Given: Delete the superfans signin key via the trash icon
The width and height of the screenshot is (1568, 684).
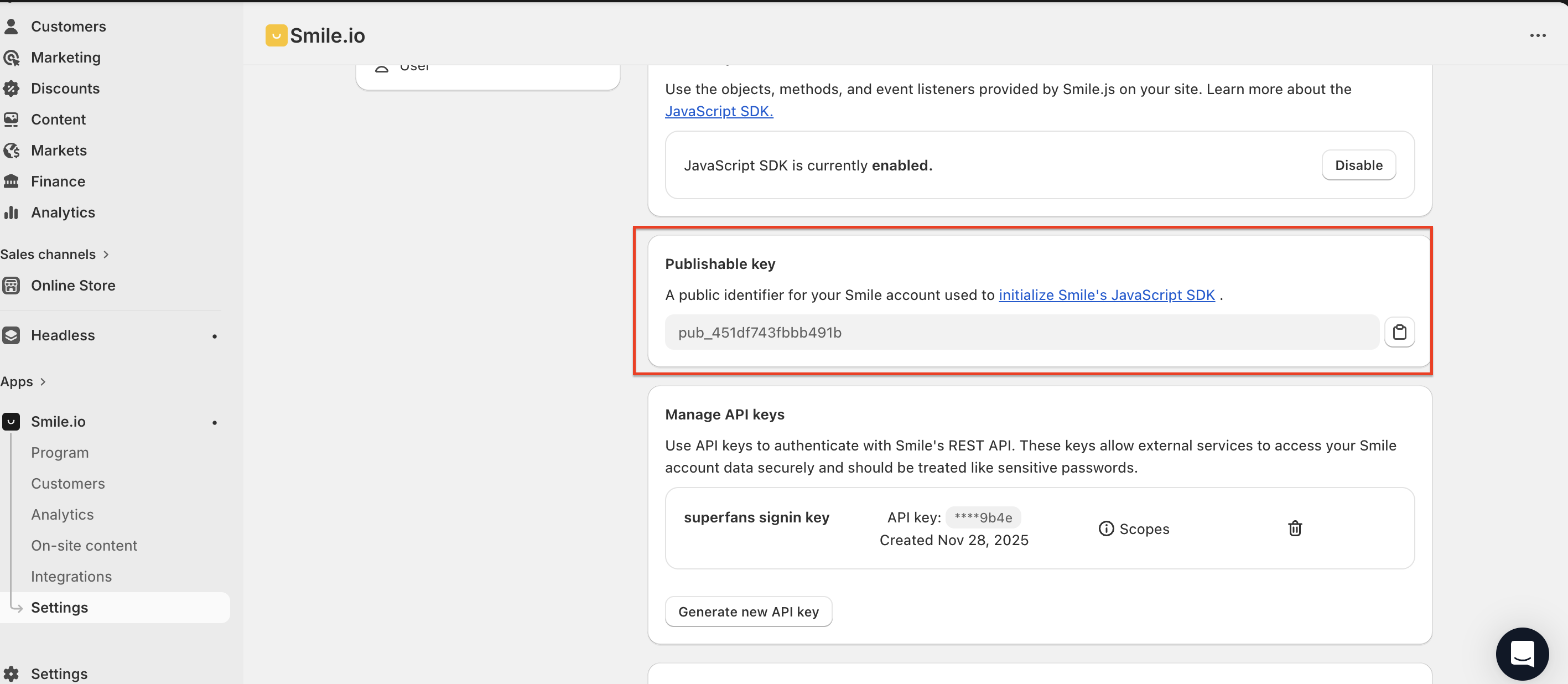Looking at the screenshot, I should (1294, 528).
